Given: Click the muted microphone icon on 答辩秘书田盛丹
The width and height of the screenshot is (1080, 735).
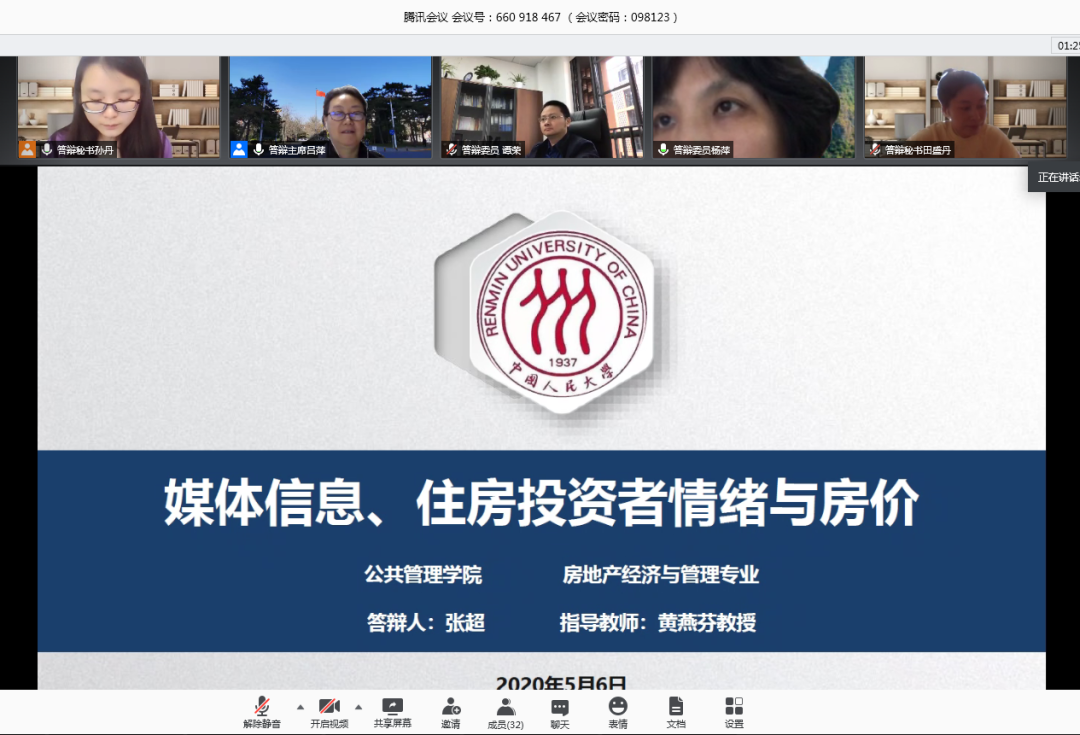Looking at the screenshot, I should pyautogui.click(x=875, y=149).
